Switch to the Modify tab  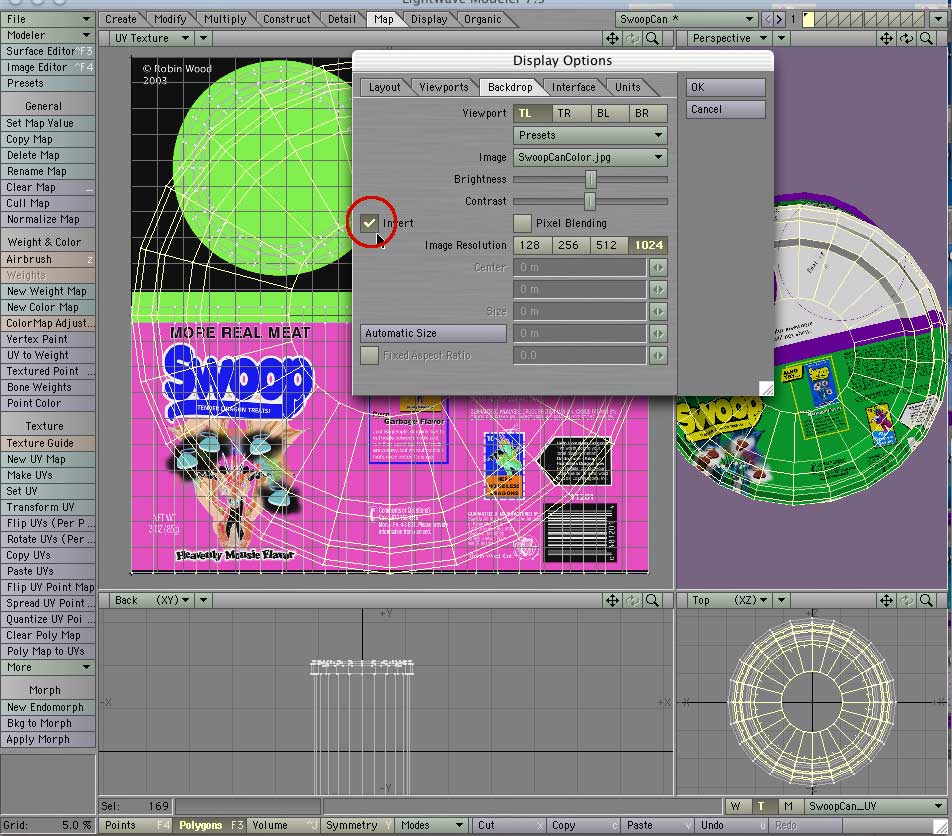[x=170, y=19]
